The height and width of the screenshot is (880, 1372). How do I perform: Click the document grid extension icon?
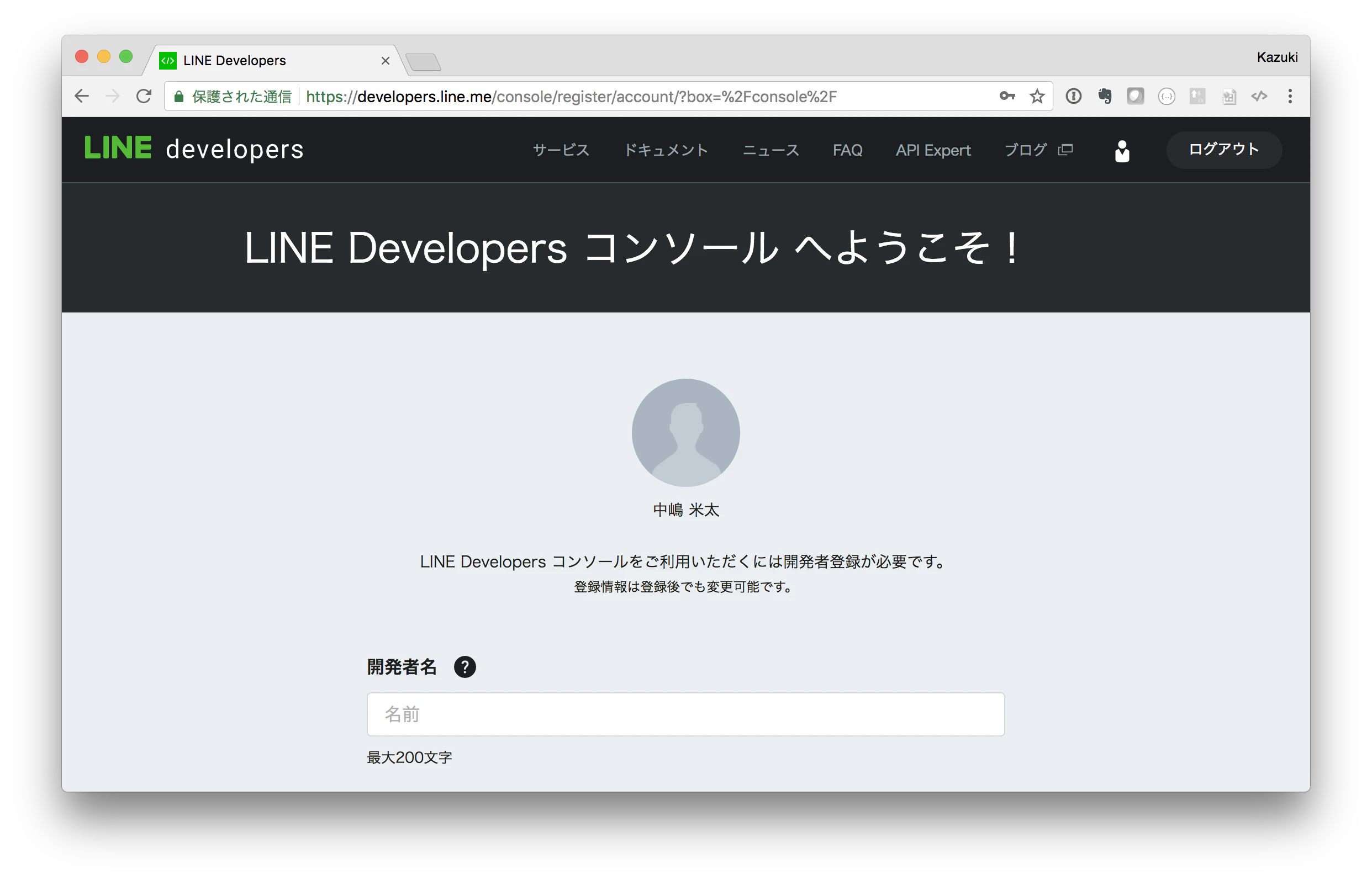[1228, 97]
